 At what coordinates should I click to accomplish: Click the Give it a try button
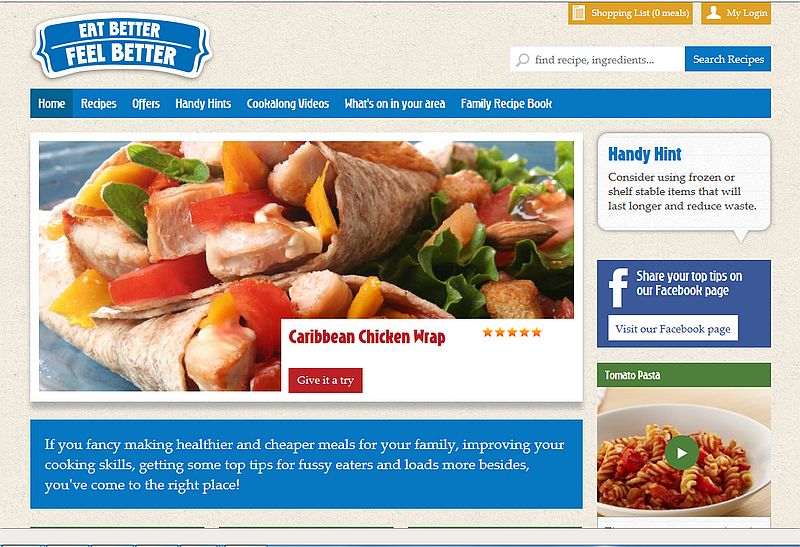tap(326, 380)
